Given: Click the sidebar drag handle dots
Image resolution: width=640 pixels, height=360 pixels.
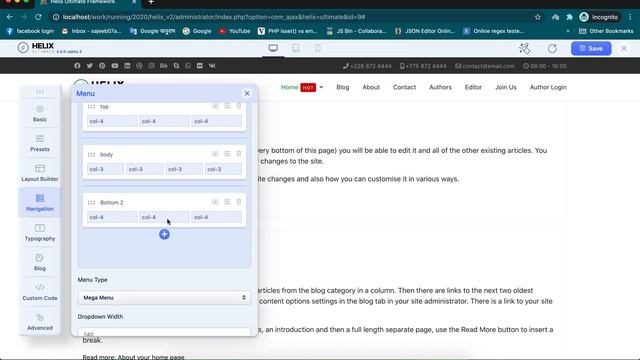Looking at the screenshot, I should [40, 92].
